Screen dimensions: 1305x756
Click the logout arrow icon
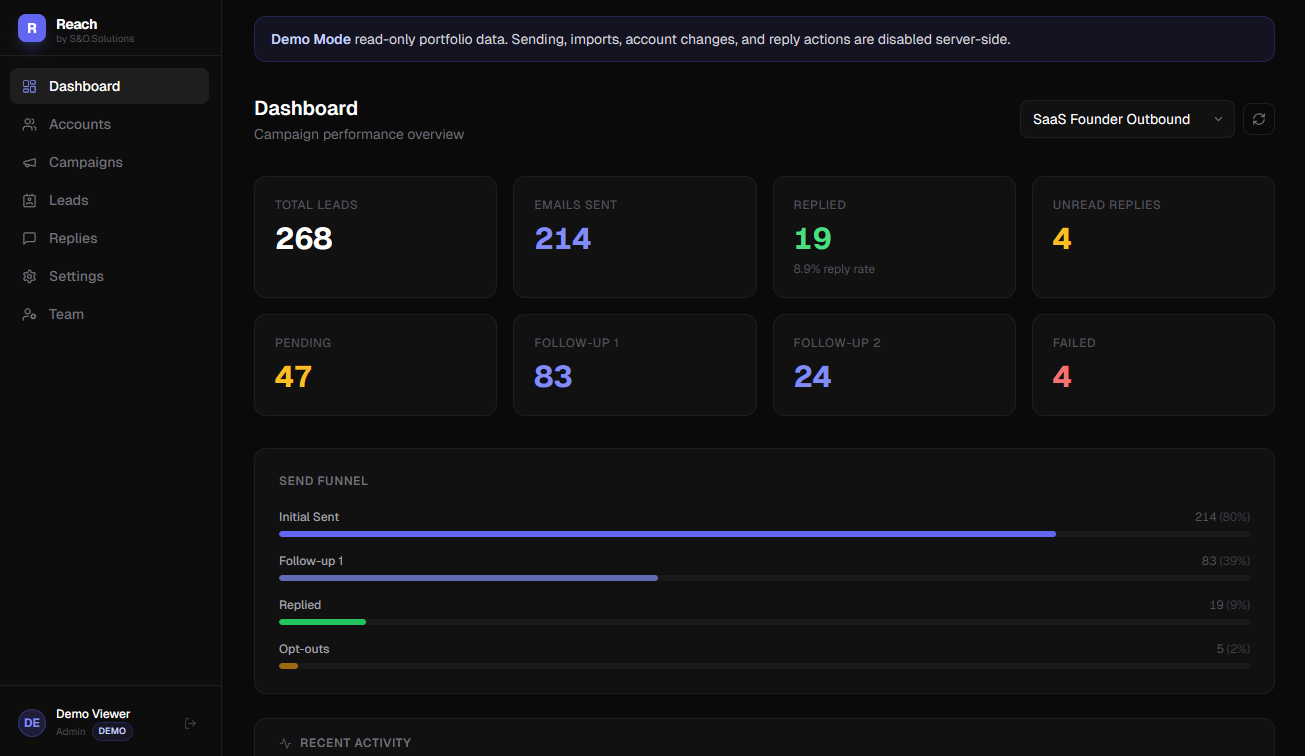click(x=191, y=723)
